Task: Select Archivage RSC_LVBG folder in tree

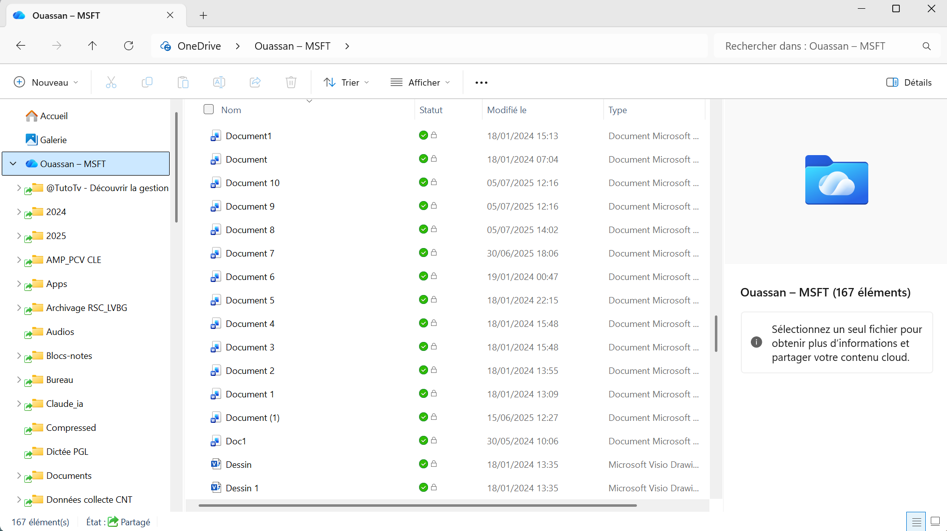Action: coord(86,307)
